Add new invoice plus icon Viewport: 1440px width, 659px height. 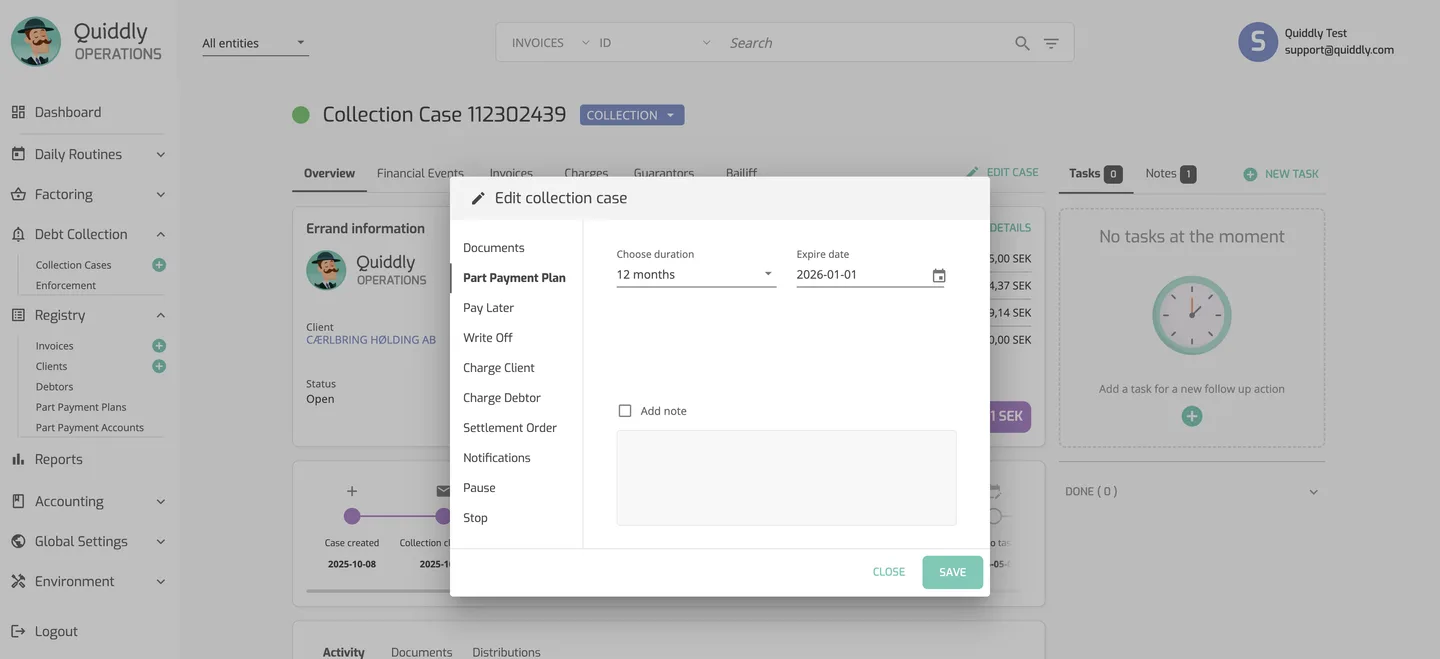pyautogui.click(x=159, y=346)
